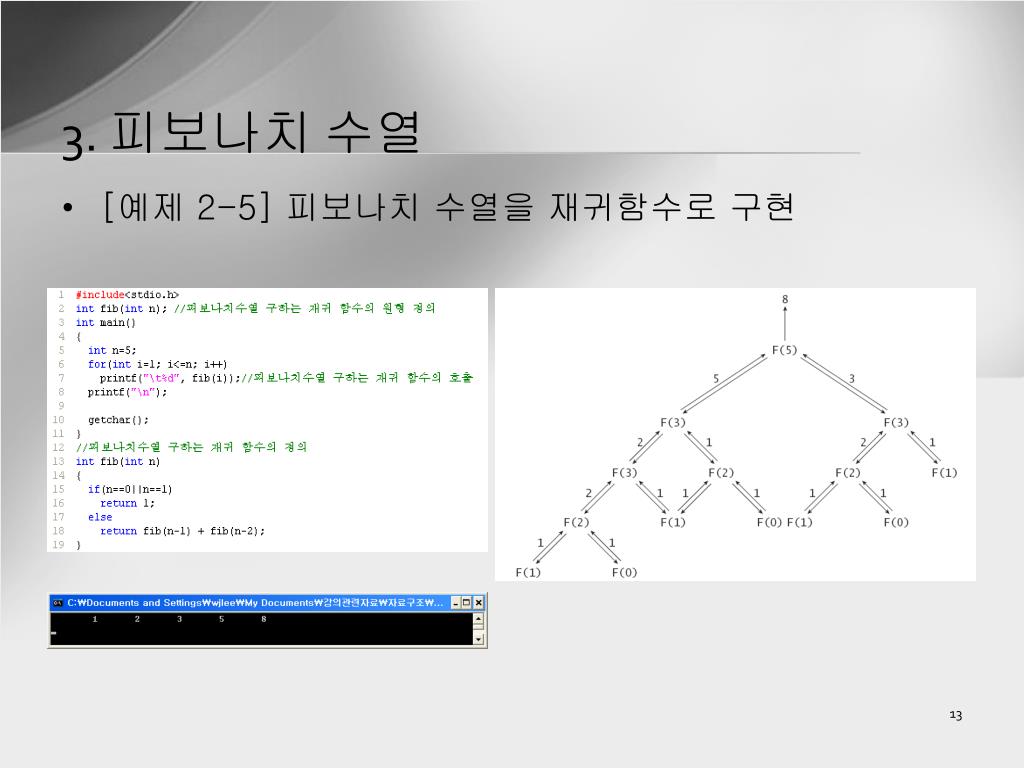Screen dimensions: 1024x768
Task: Click the 'for(int i=1; i<=n; i++)' line
Action: [157, 364]
